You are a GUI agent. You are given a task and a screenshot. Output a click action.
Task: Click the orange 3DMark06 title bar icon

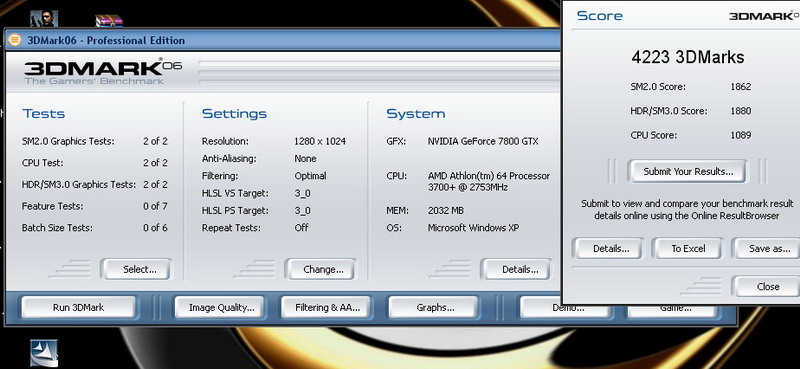pyautogui.click(x=14, y=40)
